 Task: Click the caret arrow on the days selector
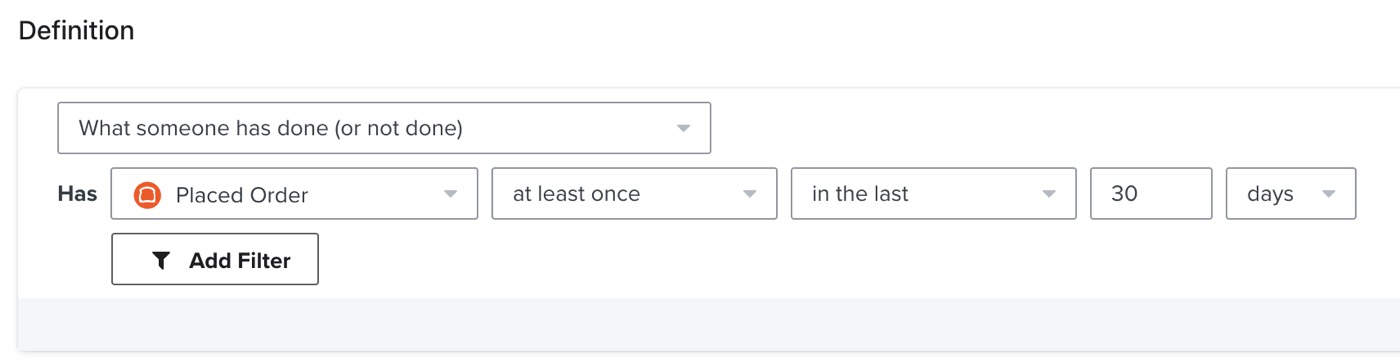pyautogui.click(x=1328, y=194)
